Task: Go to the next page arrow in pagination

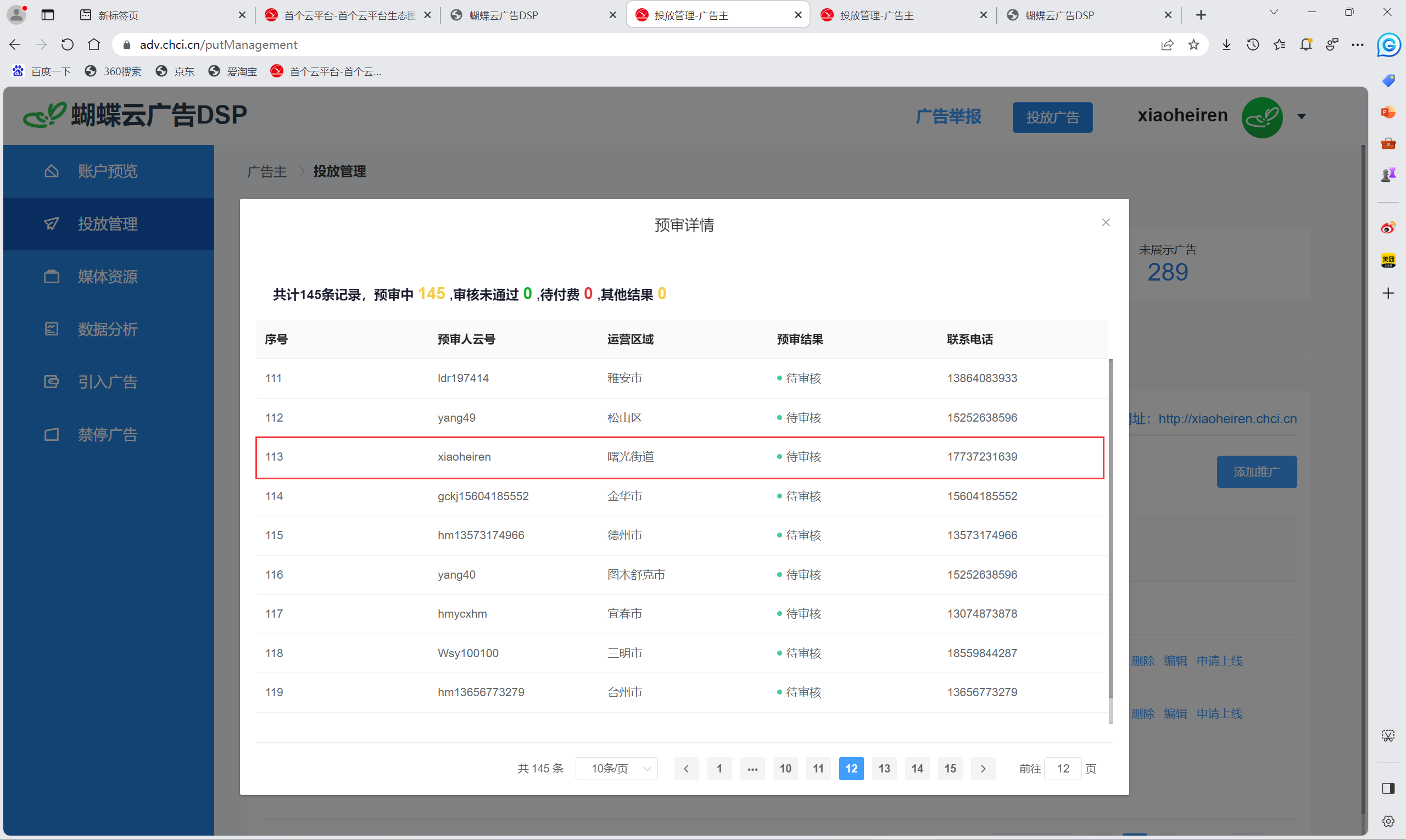Action: point(983,769)
